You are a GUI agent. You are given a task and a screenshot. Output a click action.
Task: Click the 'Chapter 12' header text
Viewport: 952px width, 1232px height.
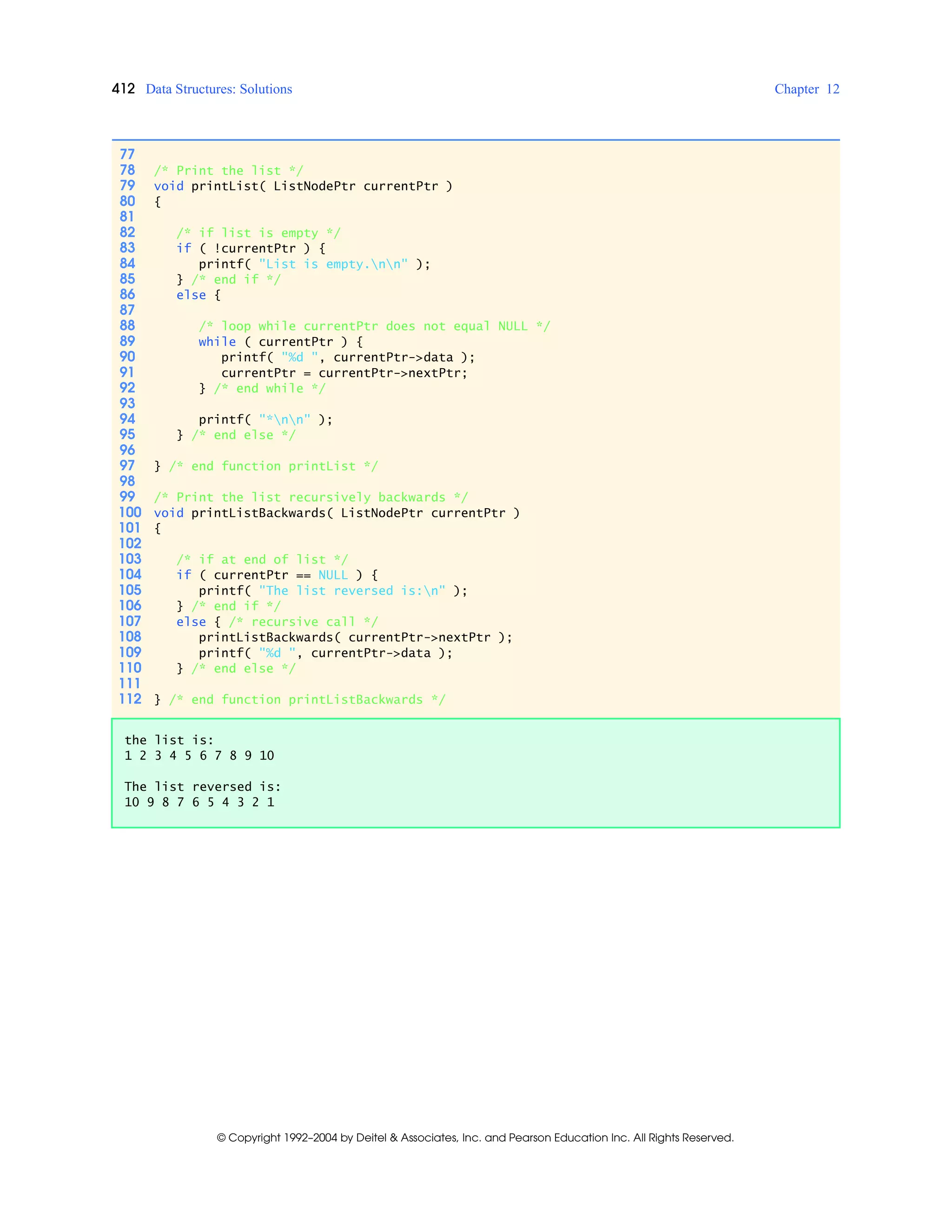(807, 89)
